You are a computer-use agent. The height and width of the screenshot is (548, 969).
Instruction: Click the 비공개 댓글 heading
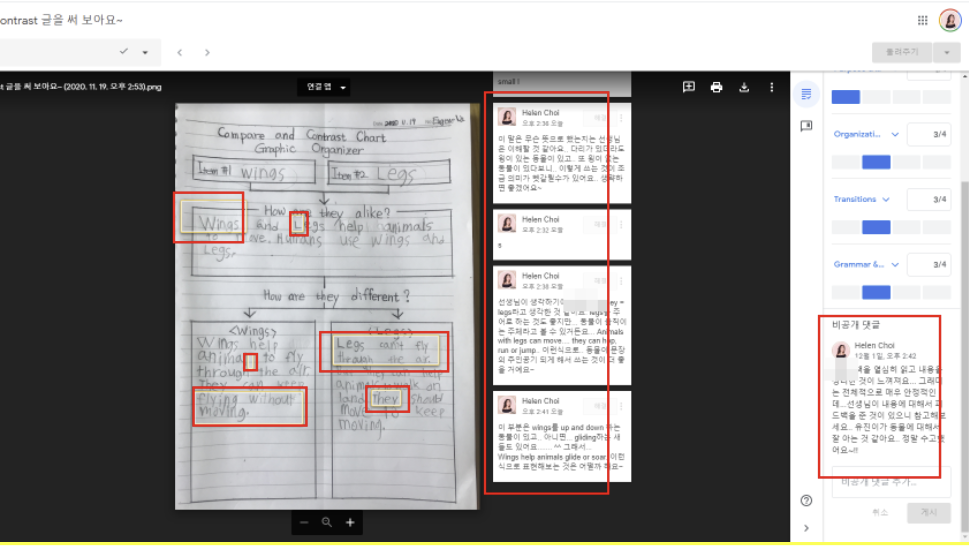click(856, 325)
